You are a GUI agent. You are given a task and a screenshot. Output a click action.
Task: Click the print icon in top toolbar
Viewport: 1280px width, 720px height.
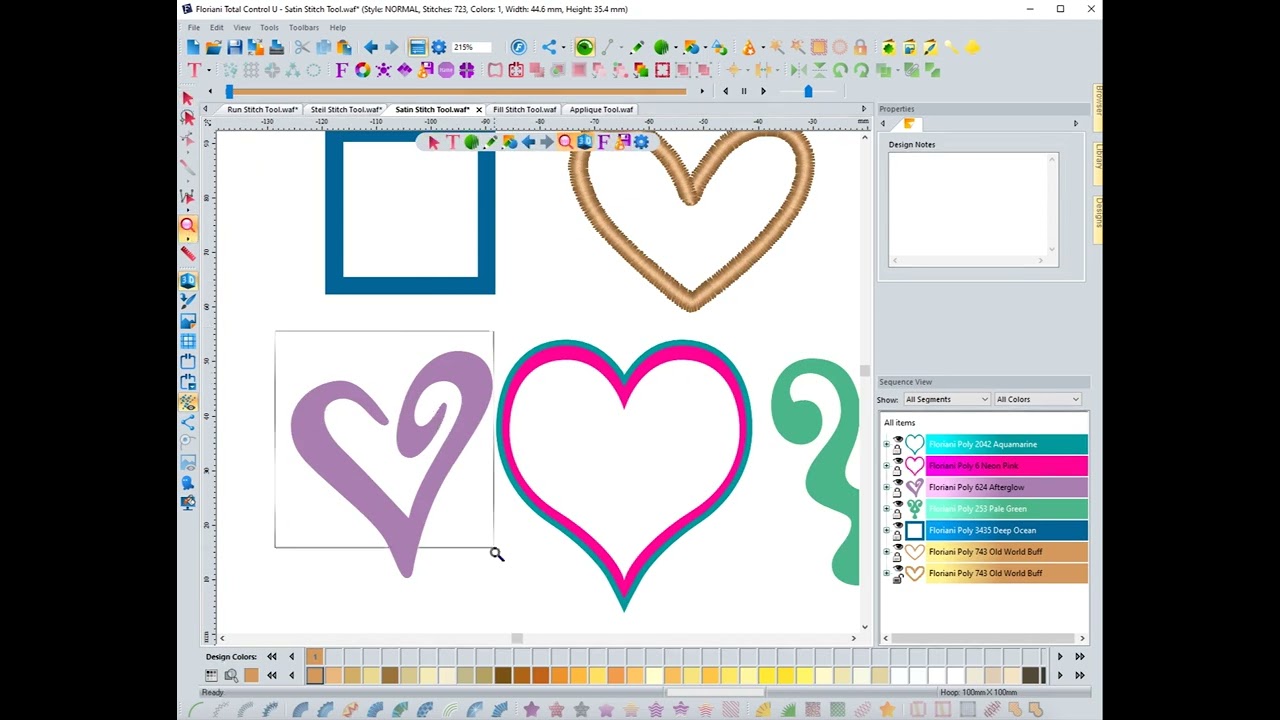pos(276,47)
